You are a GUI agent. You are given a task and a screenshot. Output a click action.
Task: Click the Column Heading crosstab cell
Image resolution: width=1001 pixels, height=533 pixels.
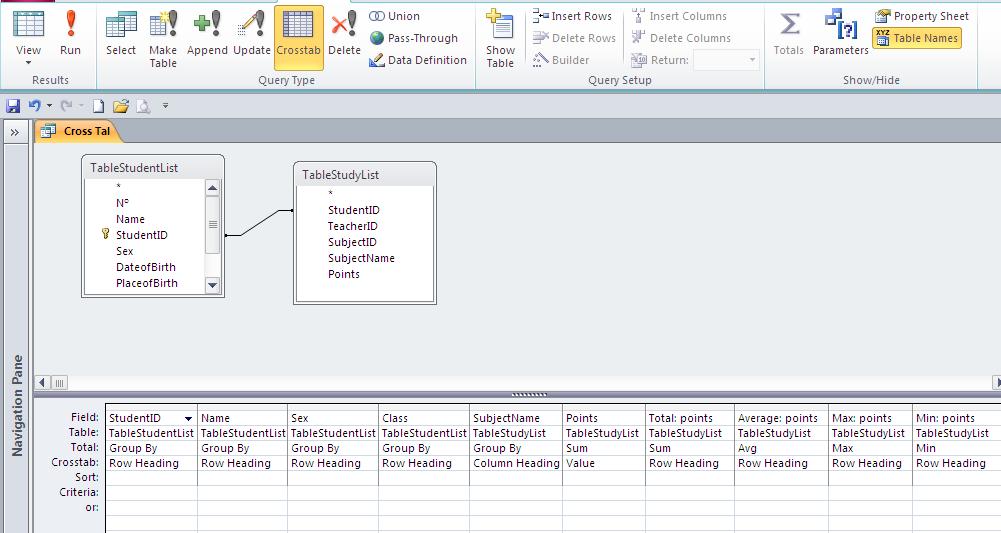tap(515, 463)
